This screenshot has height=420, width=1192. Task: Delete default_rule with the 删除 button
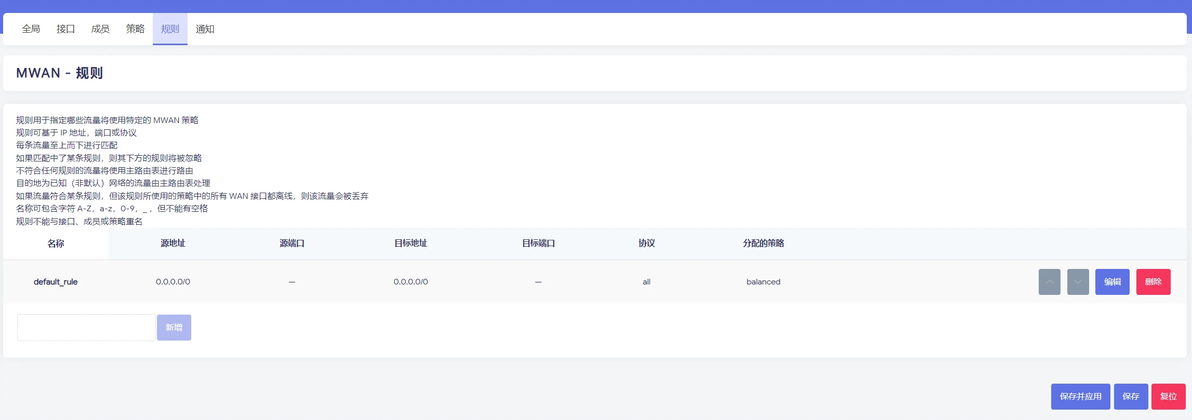tap(1153, 282)
